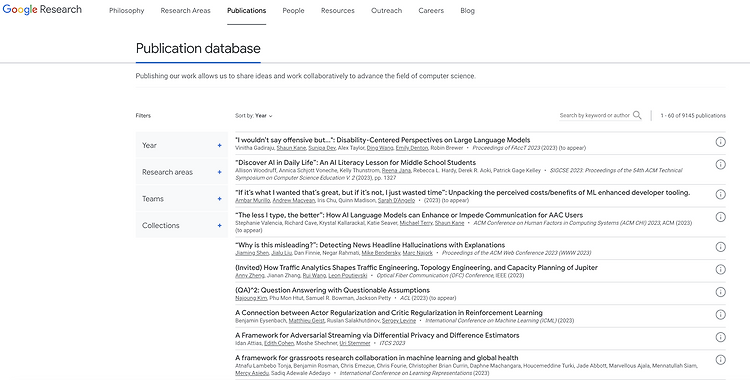Screen dimensions: 750x380
Task: Expand the Collections filter
Action: [x=181, y=225]
